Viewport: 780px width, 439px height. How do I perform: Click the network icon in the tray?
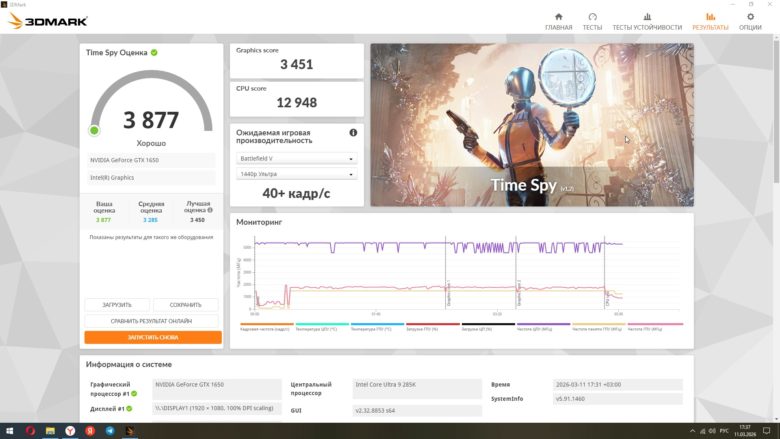point(702,431)
